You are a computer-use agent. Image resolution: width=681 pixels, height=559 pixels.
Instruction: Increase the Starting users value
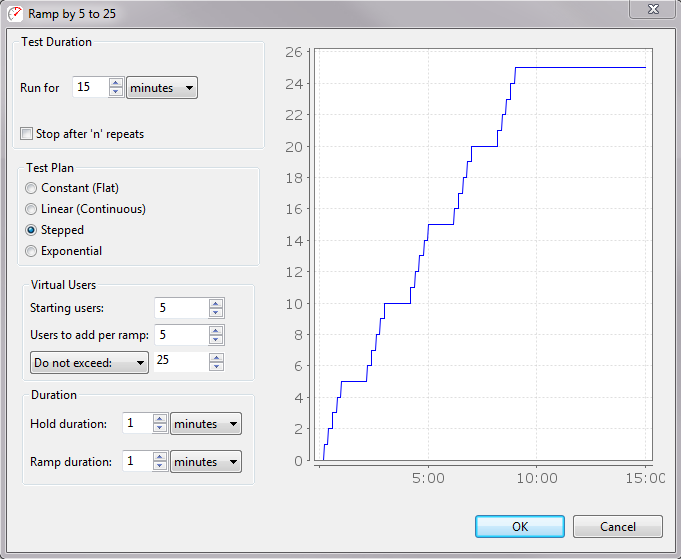pyautogui.click(x=216, y=303)
